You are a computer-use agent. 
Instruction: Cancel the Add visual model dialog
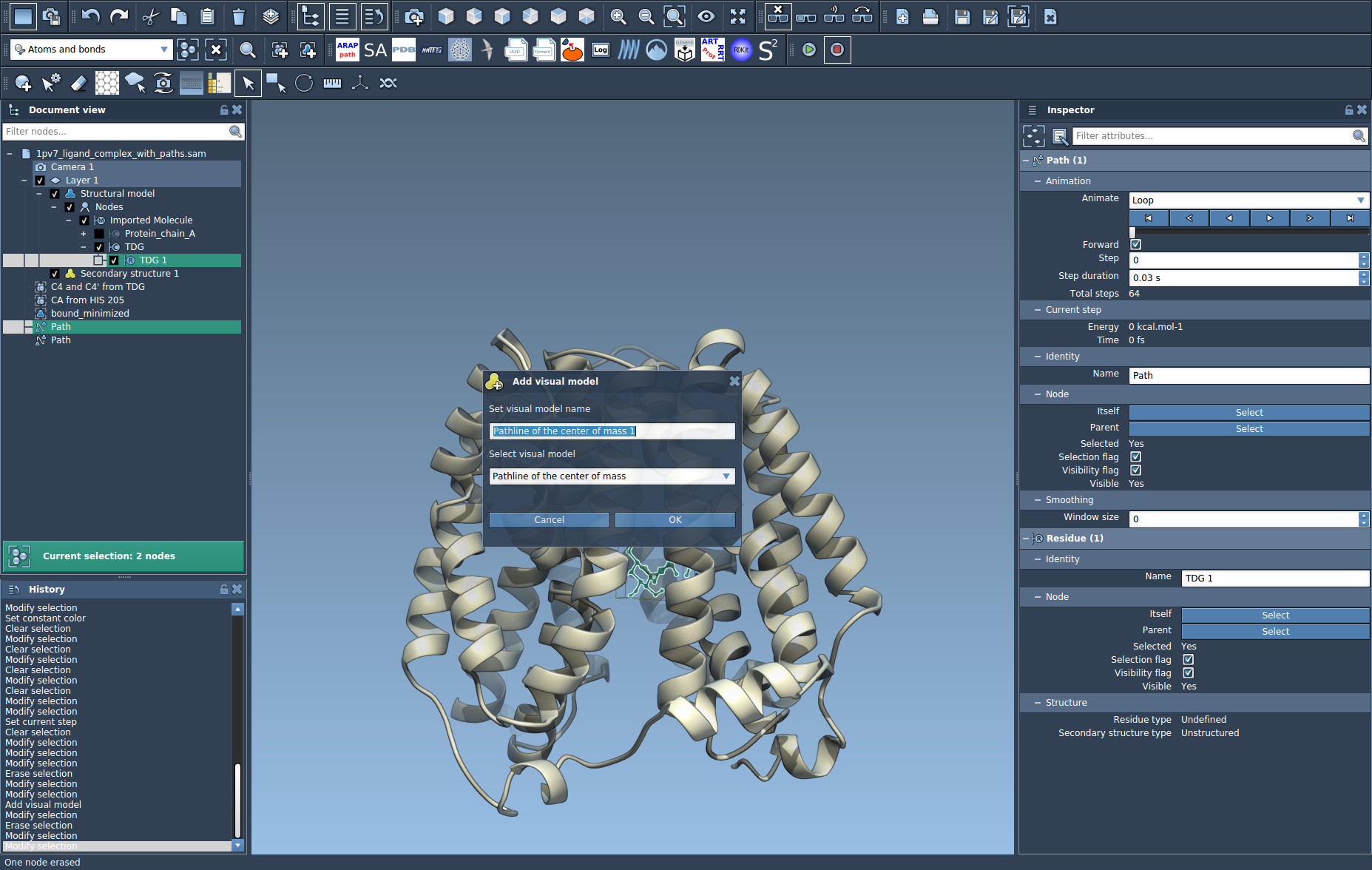click(549, 520)
